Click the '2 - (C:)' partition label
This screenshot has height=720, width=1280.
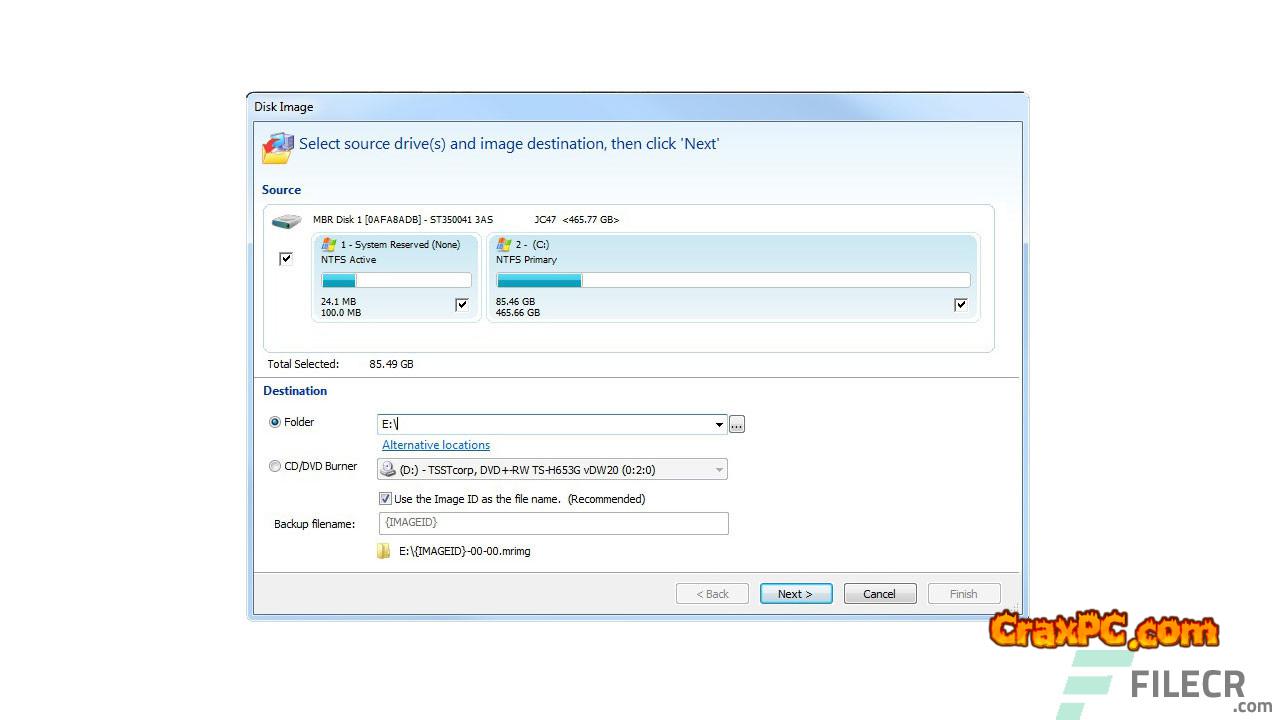532,245
